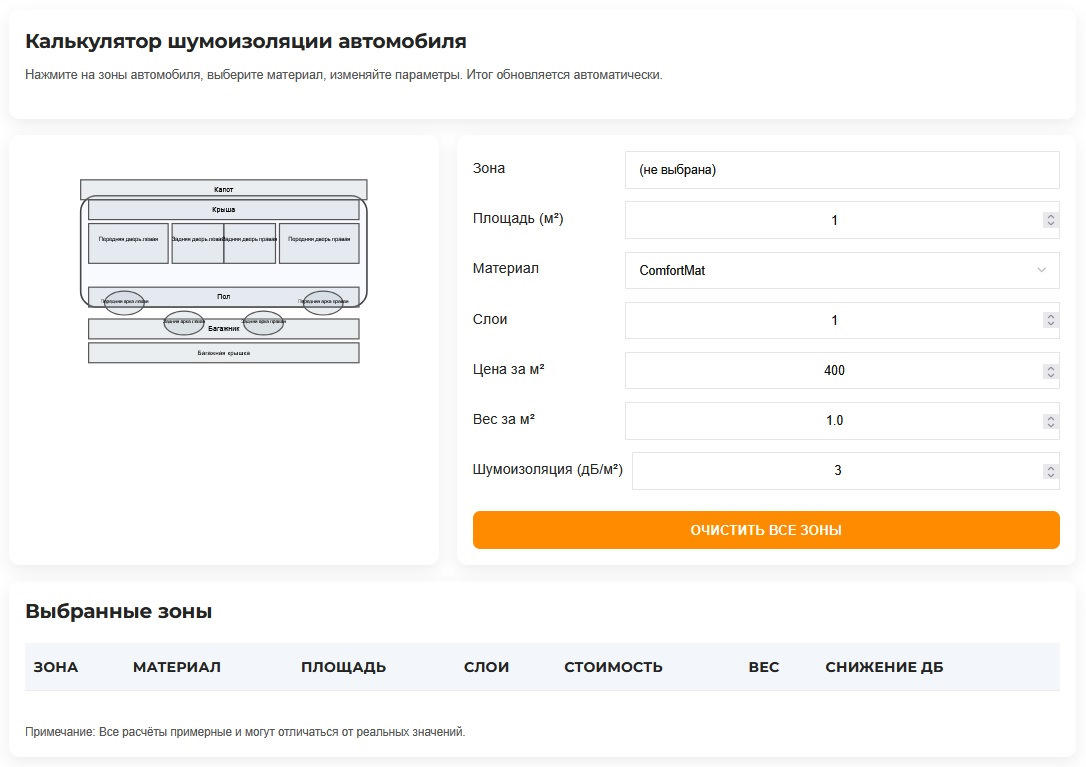Click into the Цена за м² field
This screenshot has width=1086, height=767.
coord(833,370)
